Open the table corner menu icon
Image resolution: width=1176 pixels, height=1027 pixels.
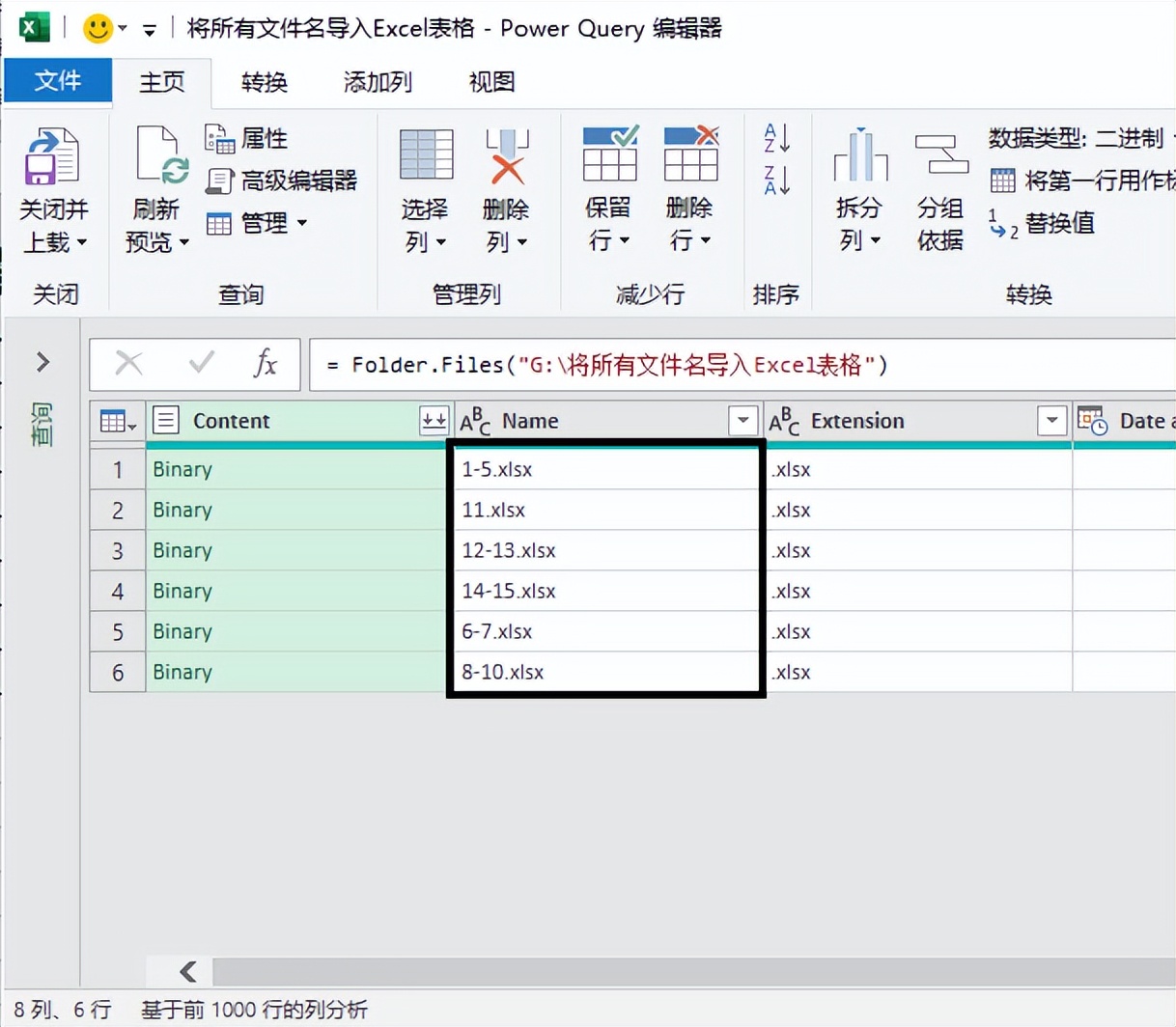118,422
